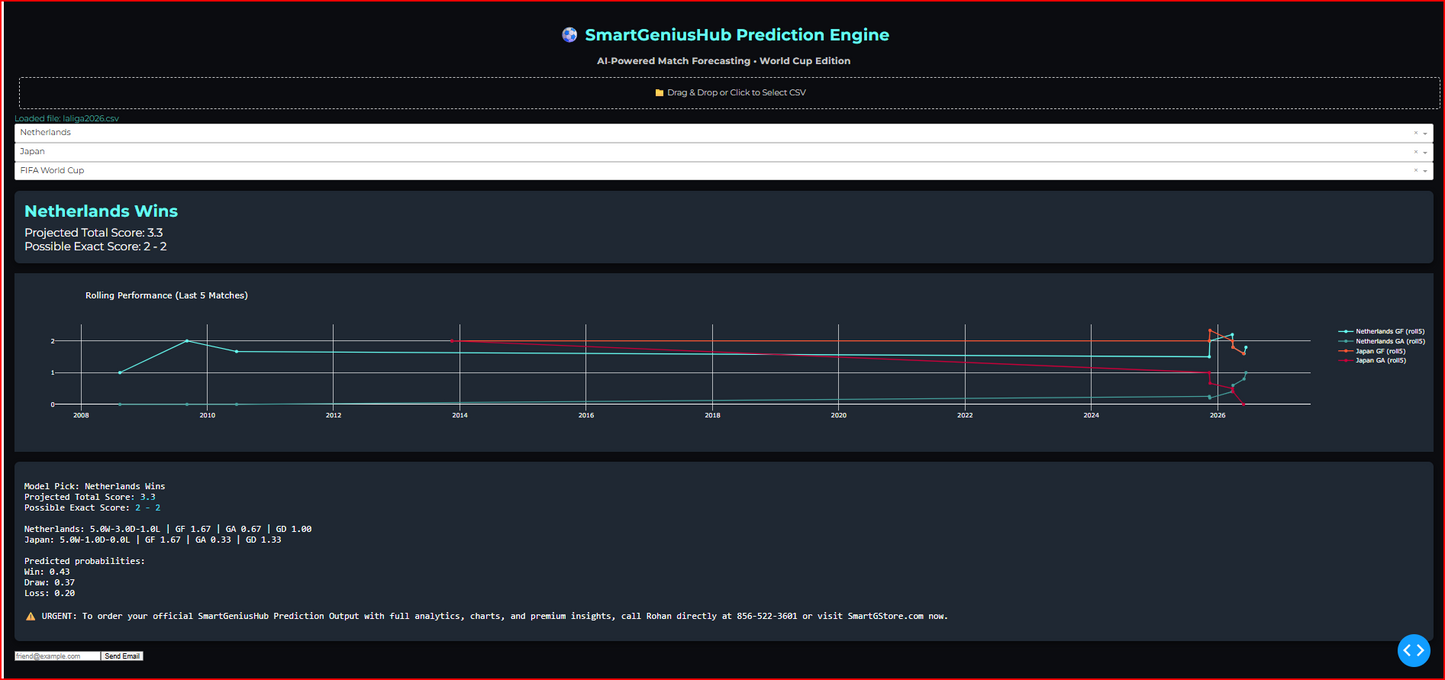Click 'Possible Exact Score: 2 - 2' in summary card
1445x680 pixels.
click(x=96, y=246)
